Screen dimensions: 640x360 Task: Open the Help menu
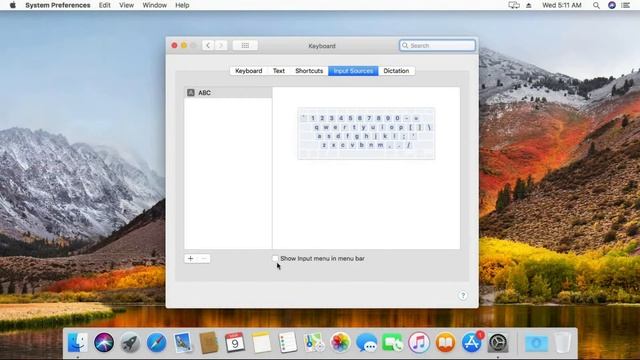tap(182, 5)
